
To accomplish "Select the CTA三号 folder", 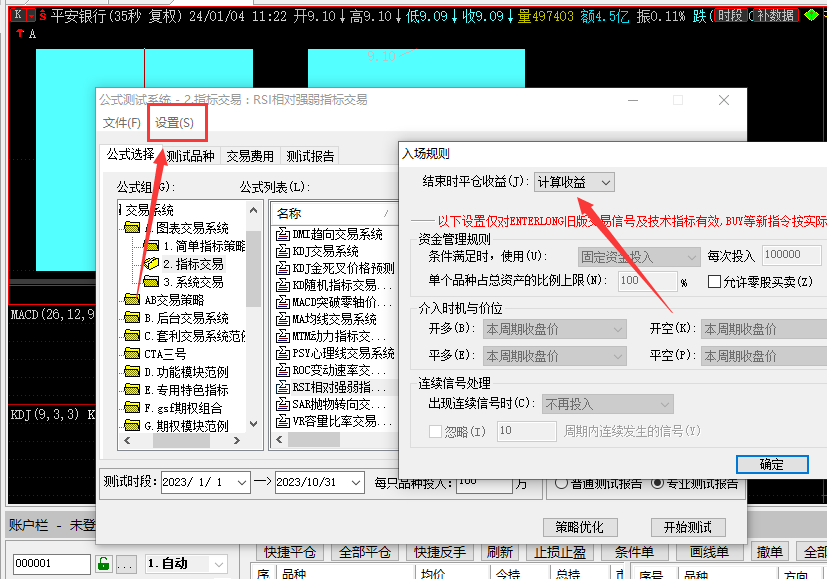I will [x=165, y=354].
